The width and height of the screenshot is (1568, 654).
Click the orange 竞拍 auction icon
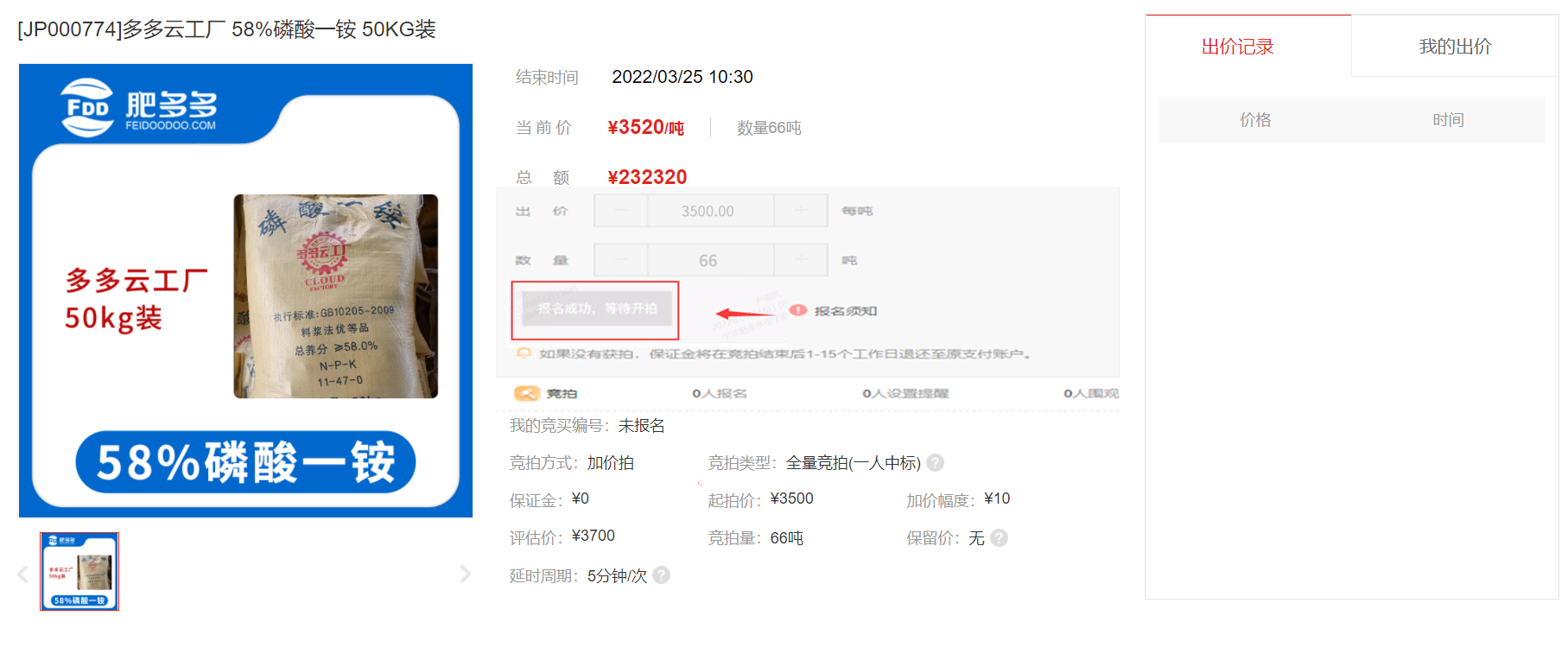point(527,393)
